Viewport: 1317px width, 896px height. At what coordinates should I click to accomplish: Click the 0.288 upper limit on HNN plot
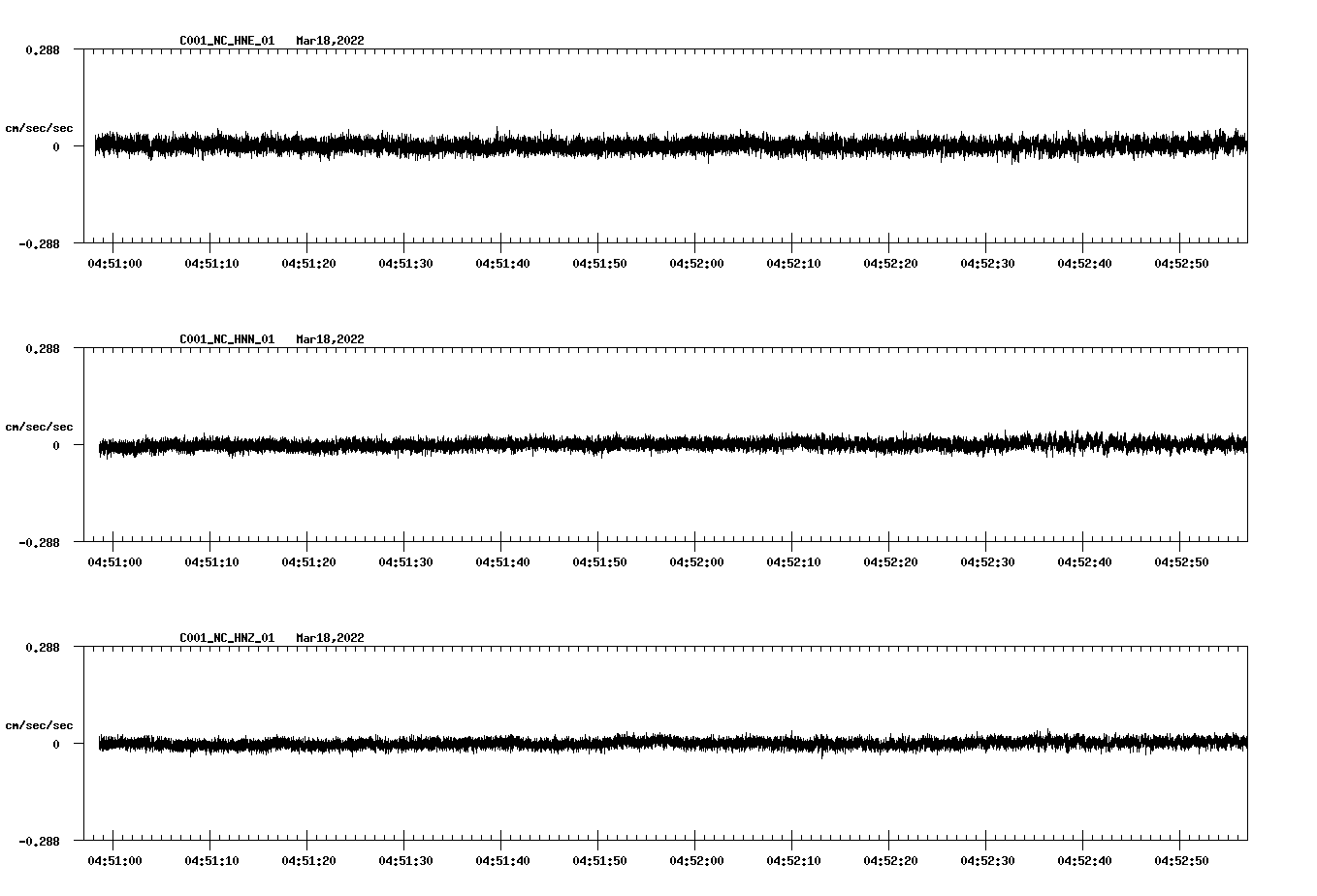(42, 348)
